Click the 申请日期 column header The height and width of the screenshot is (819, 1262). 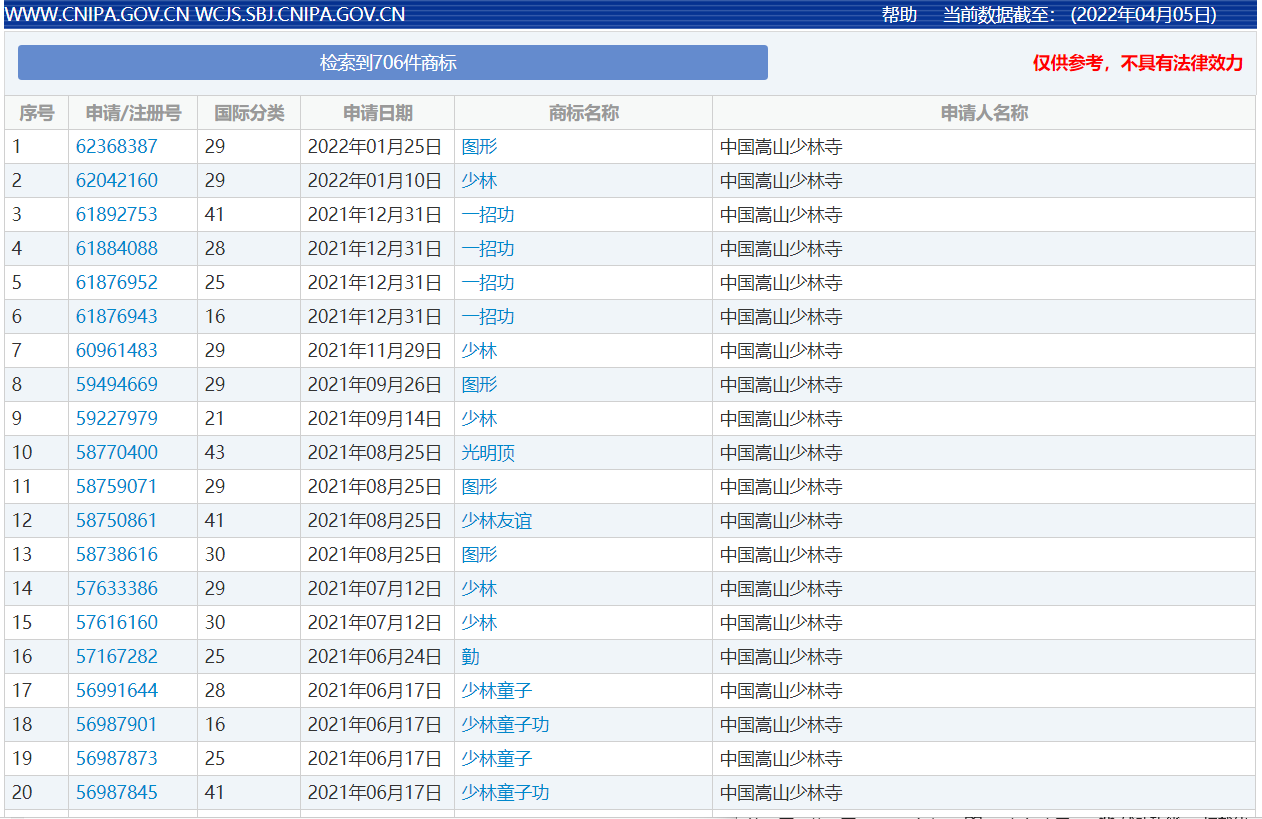coord(377,113)
